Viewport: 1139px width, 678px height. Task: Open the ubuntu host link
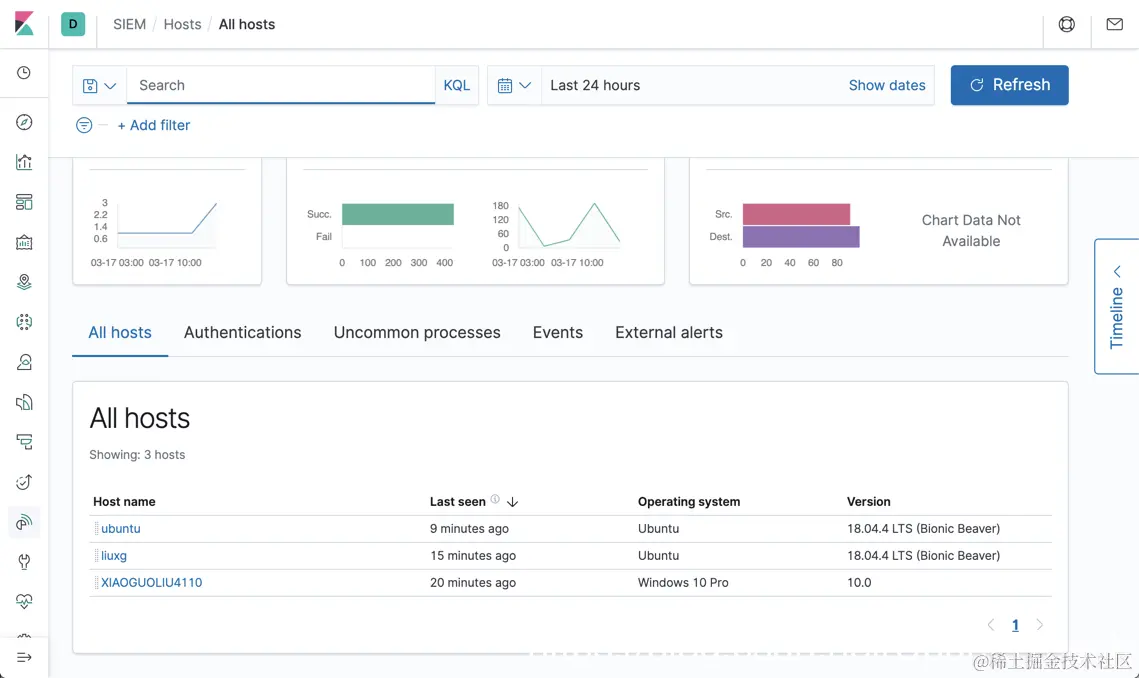pos(121,528)
